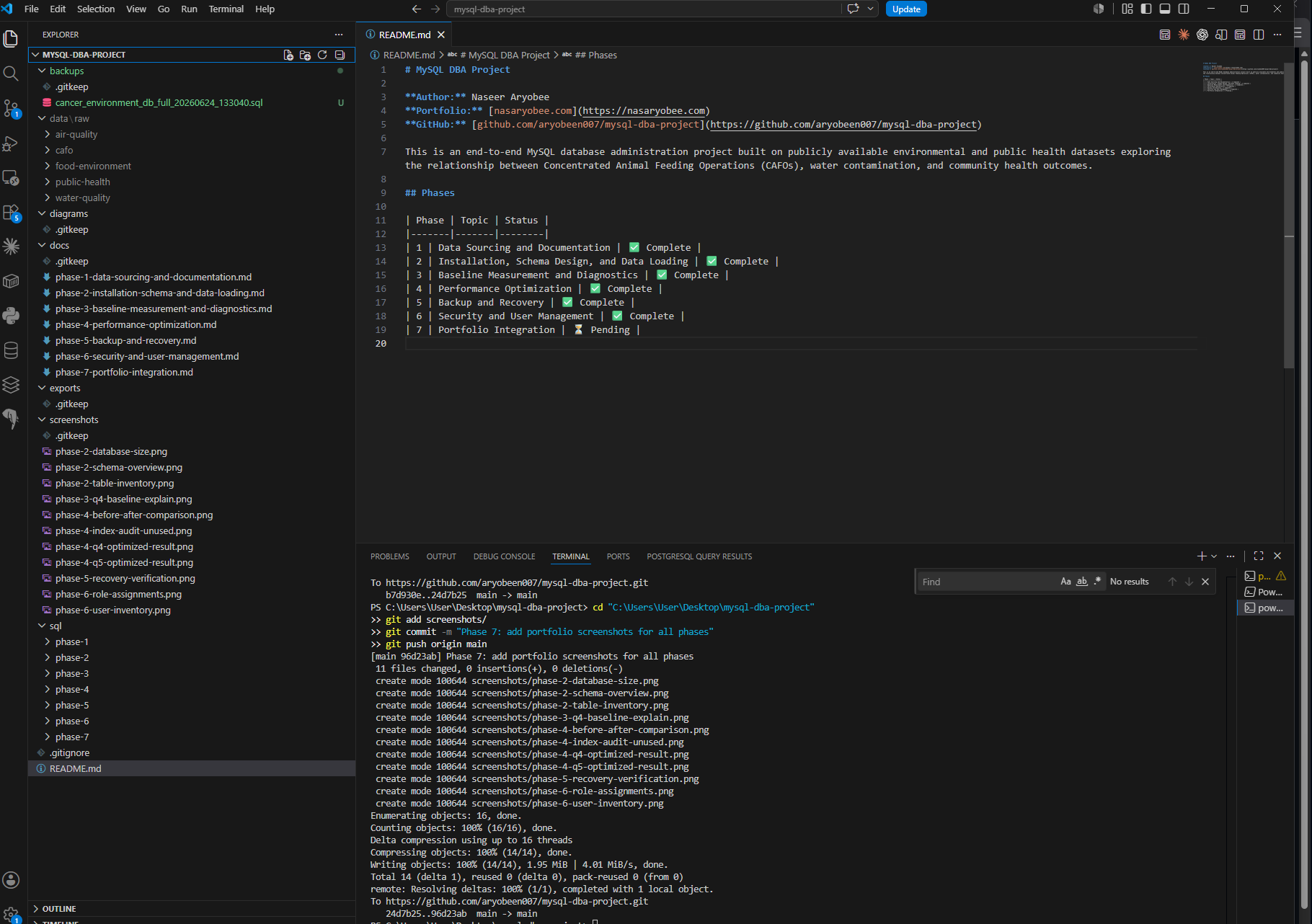The height and width of the screenshot is (924, 1312).
Task: Open Database view in activity bar
Action: click(x=11, y=350)
